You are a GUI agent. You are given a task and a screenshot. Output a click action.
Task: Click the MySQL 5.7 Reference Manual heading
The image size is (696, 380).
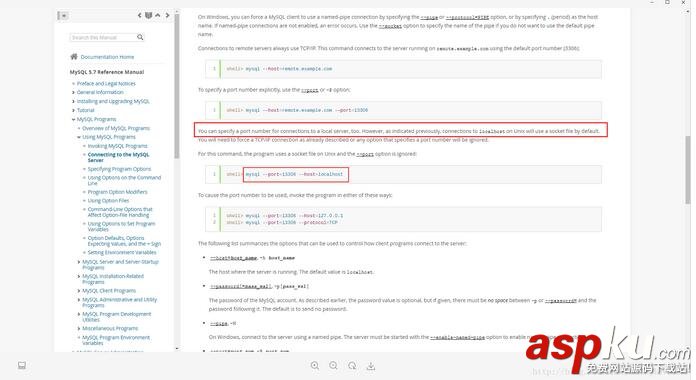[107, 72]
